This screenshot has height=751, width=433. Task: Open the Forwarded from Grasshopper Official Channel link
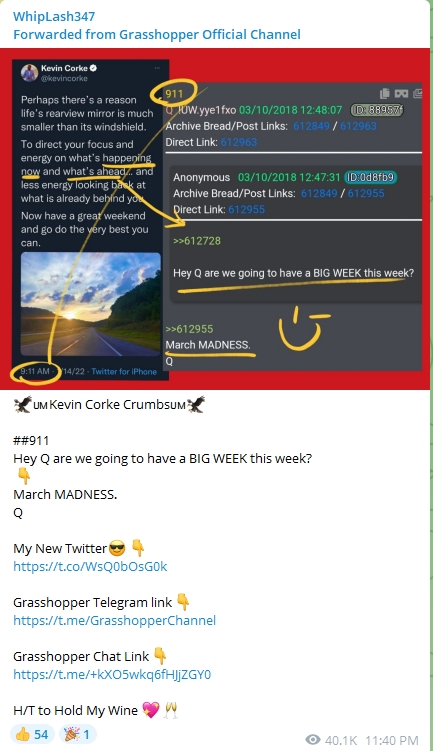tap(157, 34)
